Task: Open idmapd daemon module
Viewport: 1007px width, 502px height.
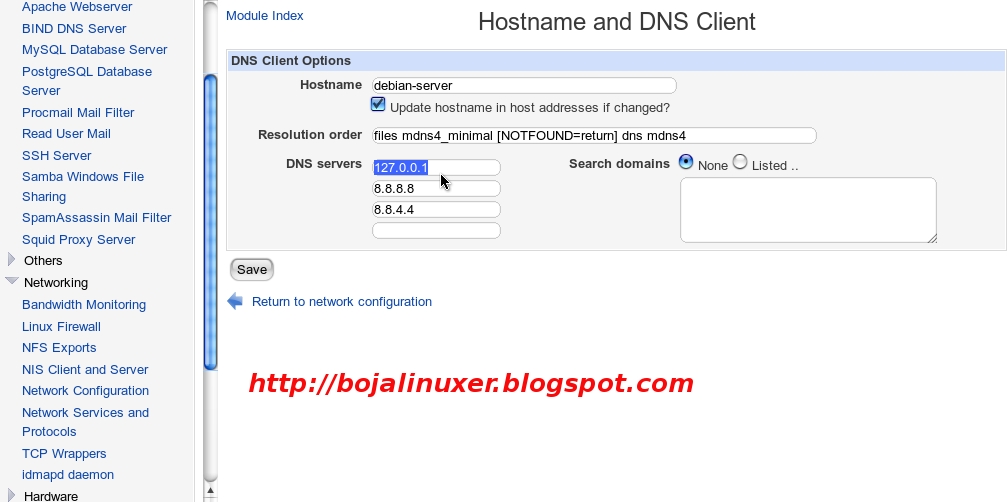Action: [68, 474]
